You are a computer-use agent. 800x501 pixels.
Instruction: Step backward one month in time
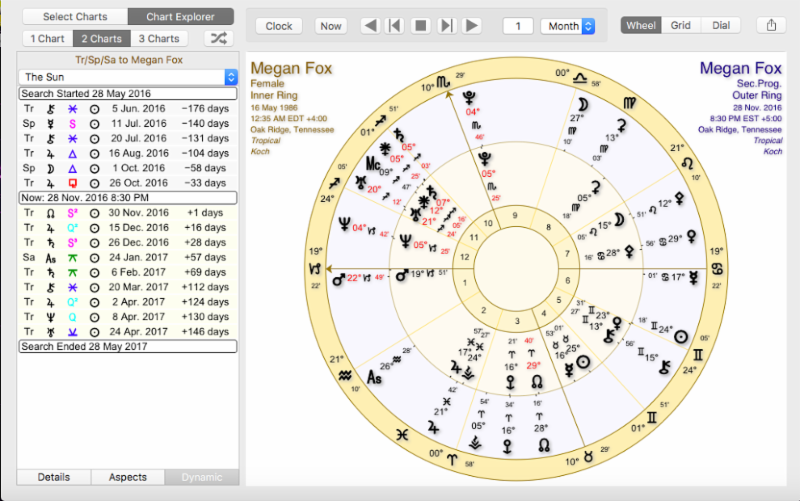(395, 26)
